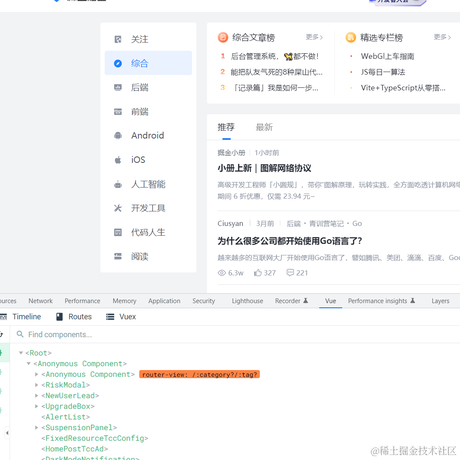This screenshot has height=460, width=460.
Task: Click the devtools pane collapse arrow at left edge
Action: [x=7, y=433]
